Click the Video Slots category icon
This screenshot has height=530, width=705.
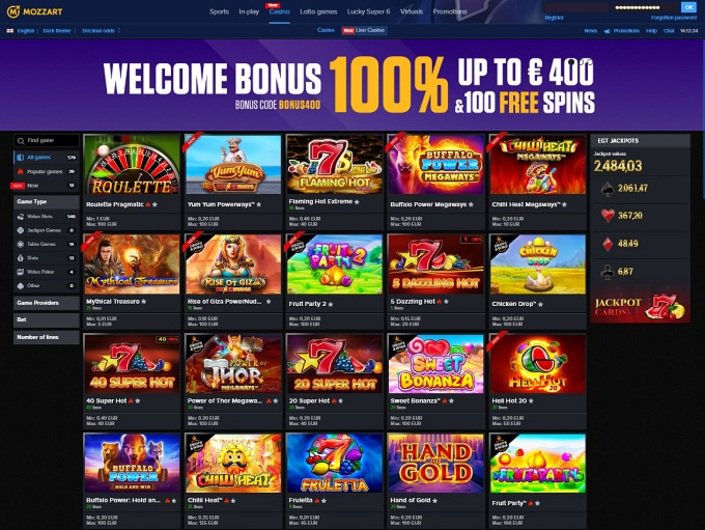point(20,216)
